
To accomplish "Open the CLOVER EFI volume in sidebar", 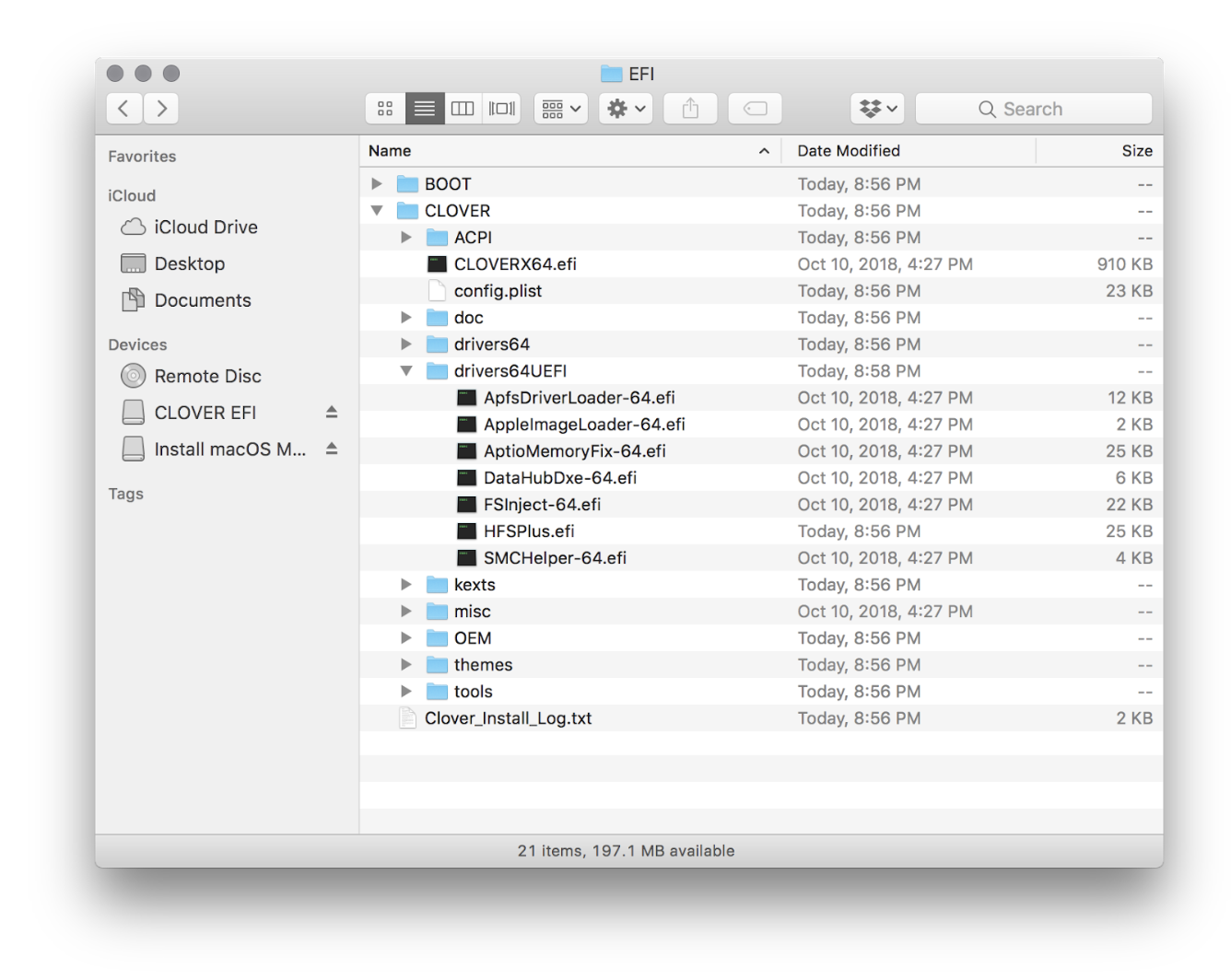I will pos(189,413).
